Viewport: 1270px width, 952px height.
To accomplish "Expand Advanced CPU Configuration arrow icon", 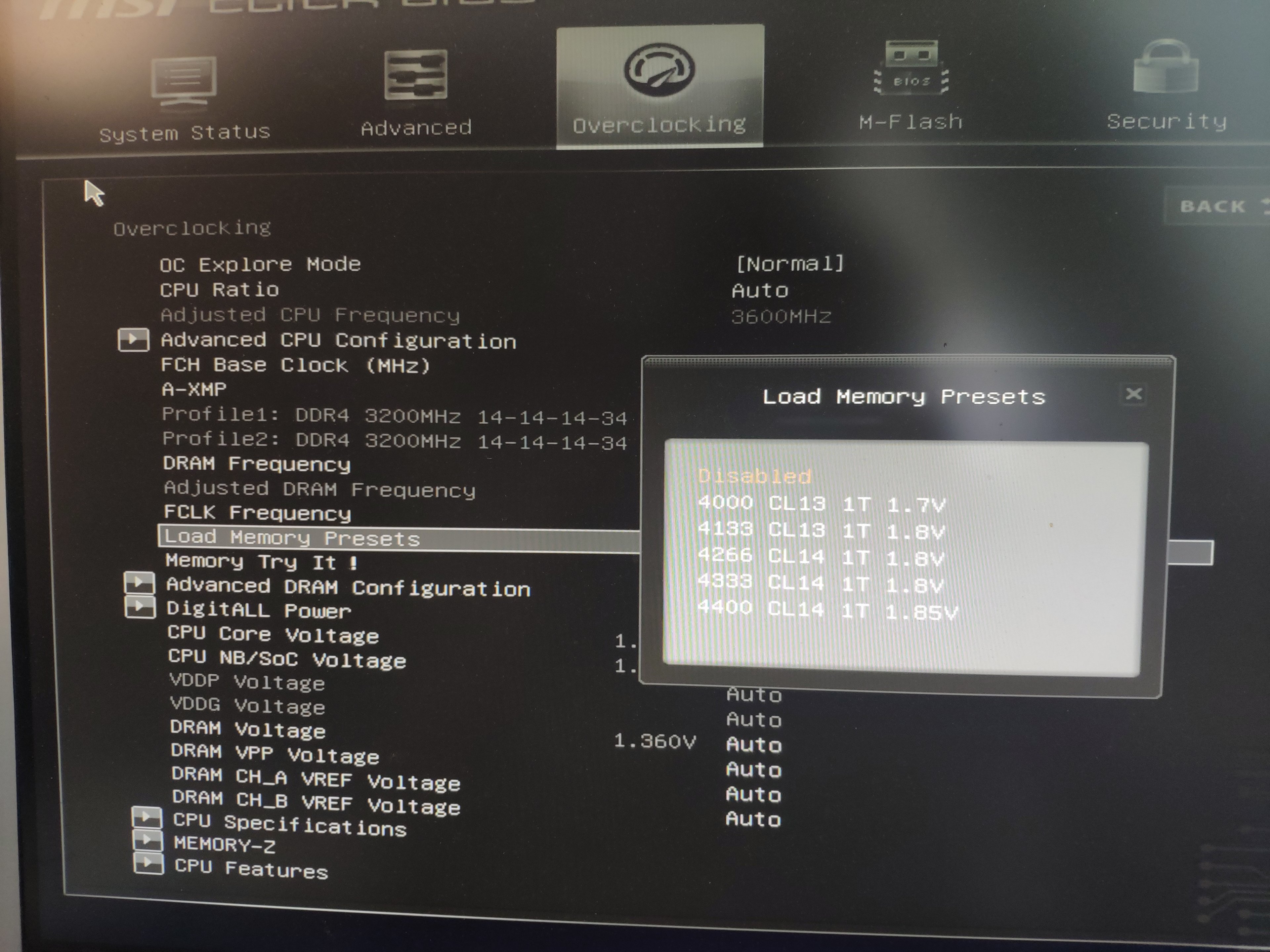I will (133, 340).
